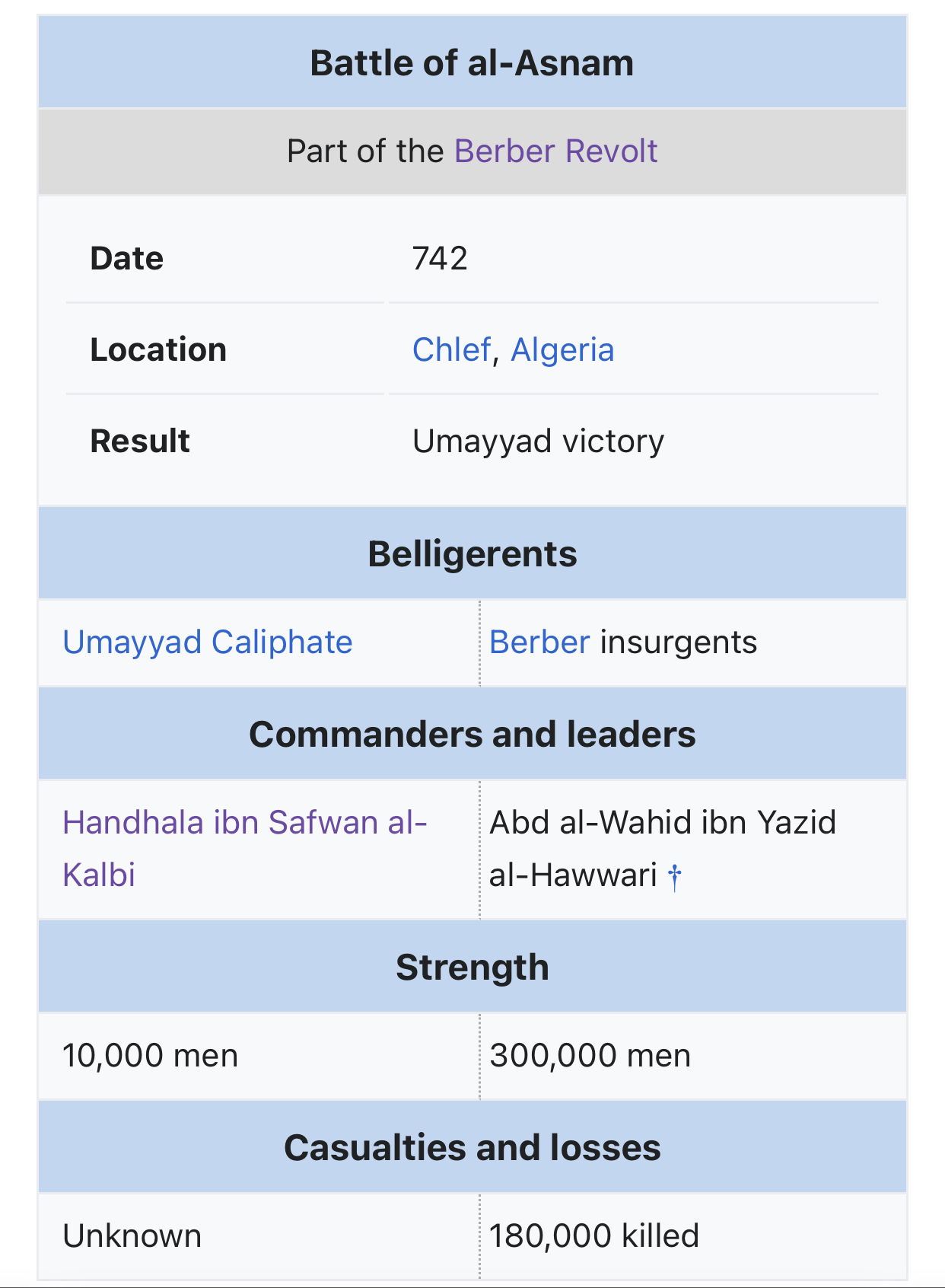Select the 10,000 men strength cell
The height and width of the screenshot is (1288, 945).
click(x=259, y=1056)
